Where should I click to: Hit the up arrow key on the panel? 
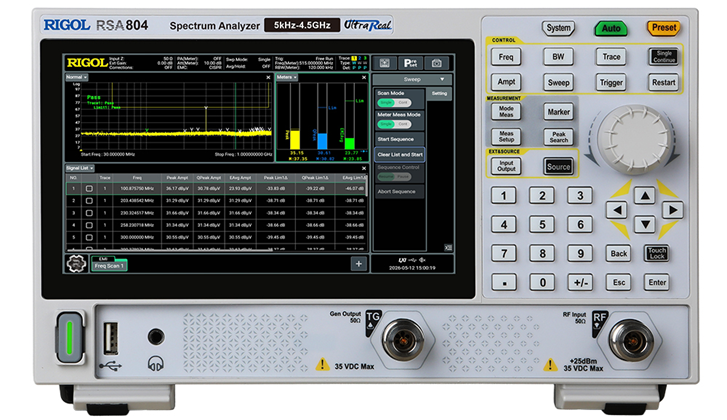(644, 196)
